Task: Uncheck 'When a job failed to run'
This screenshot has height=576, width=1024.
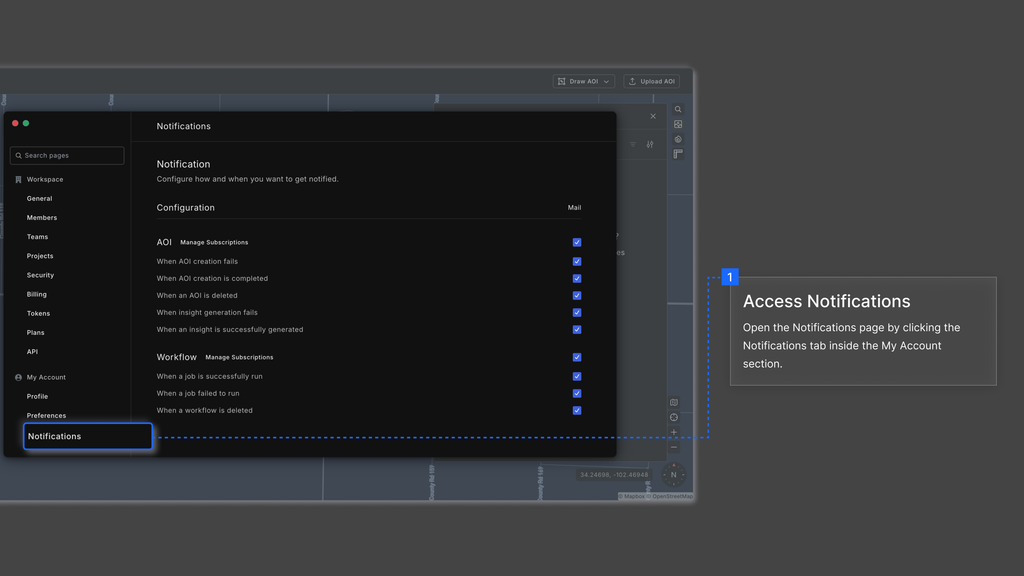Action: click(577, 393)
